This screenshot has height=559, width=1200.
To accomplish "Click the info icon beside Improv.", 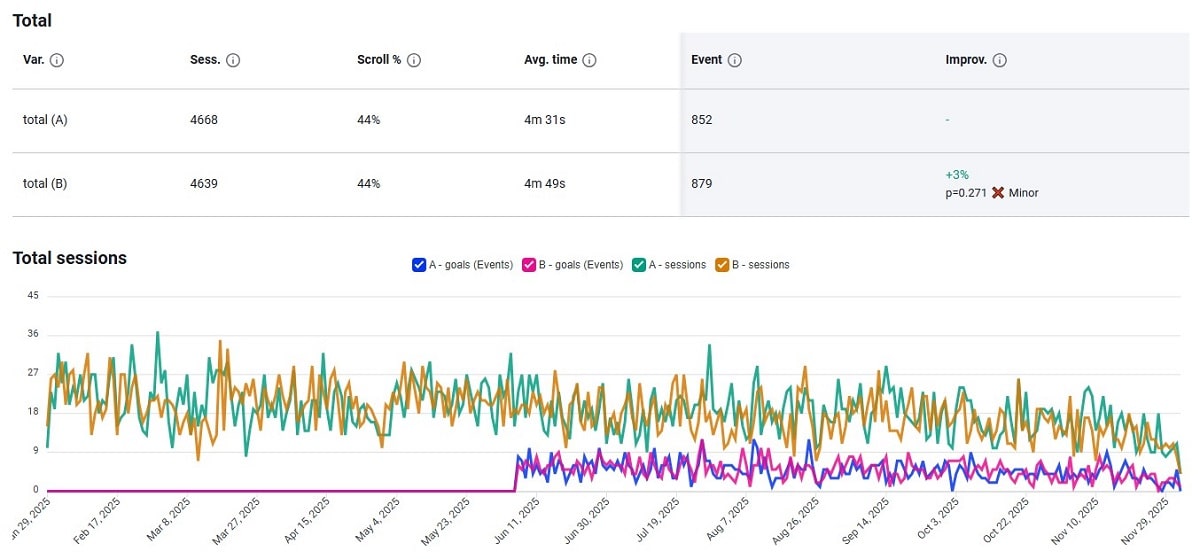I will pos(1000,60).
